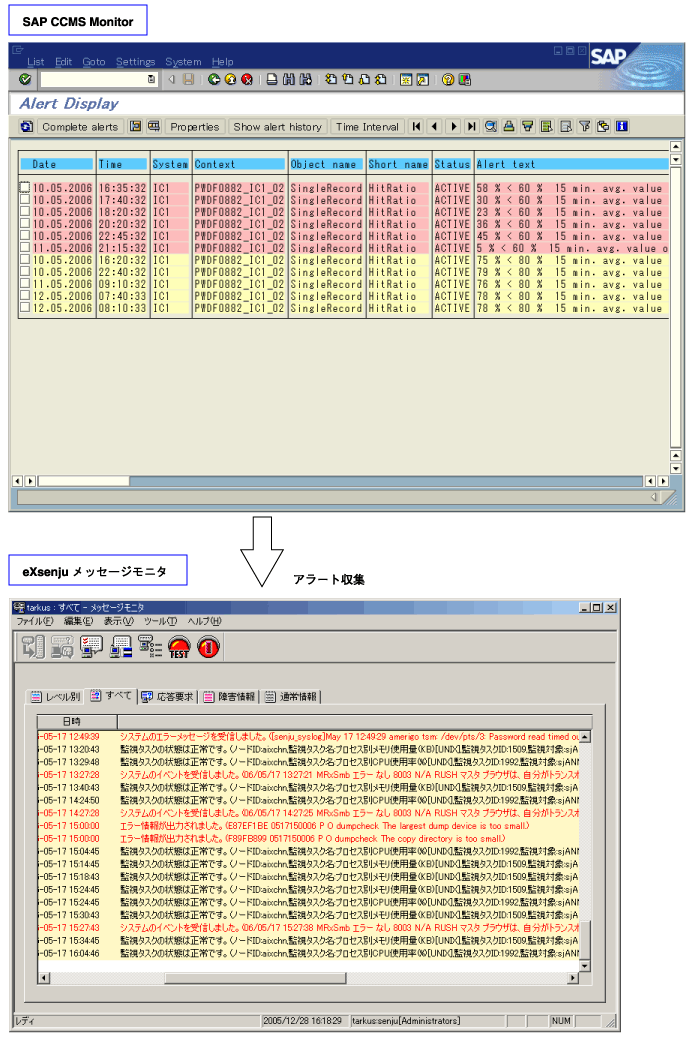Switch to the レベル別 tab
Viewport: 690px width, 1040px height.
pos(56,696)
